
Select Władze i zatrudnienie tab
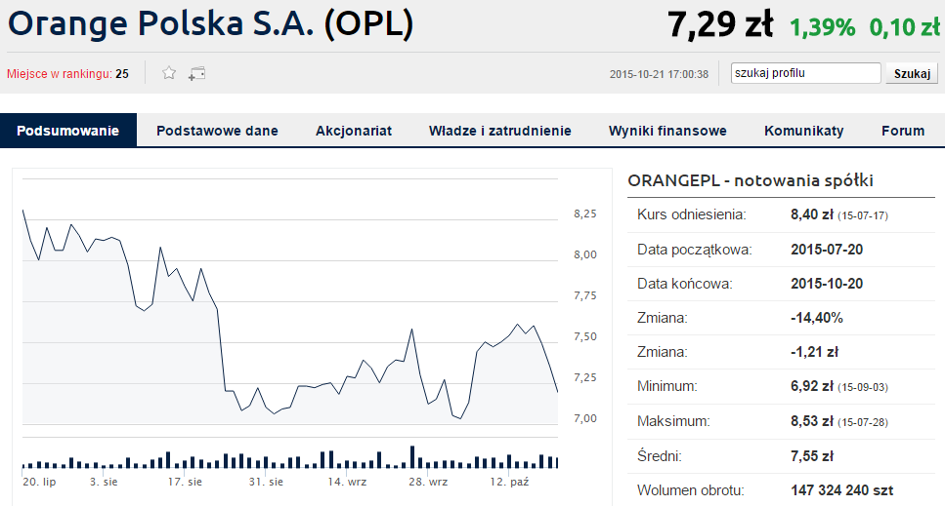[x=500, y=131]
